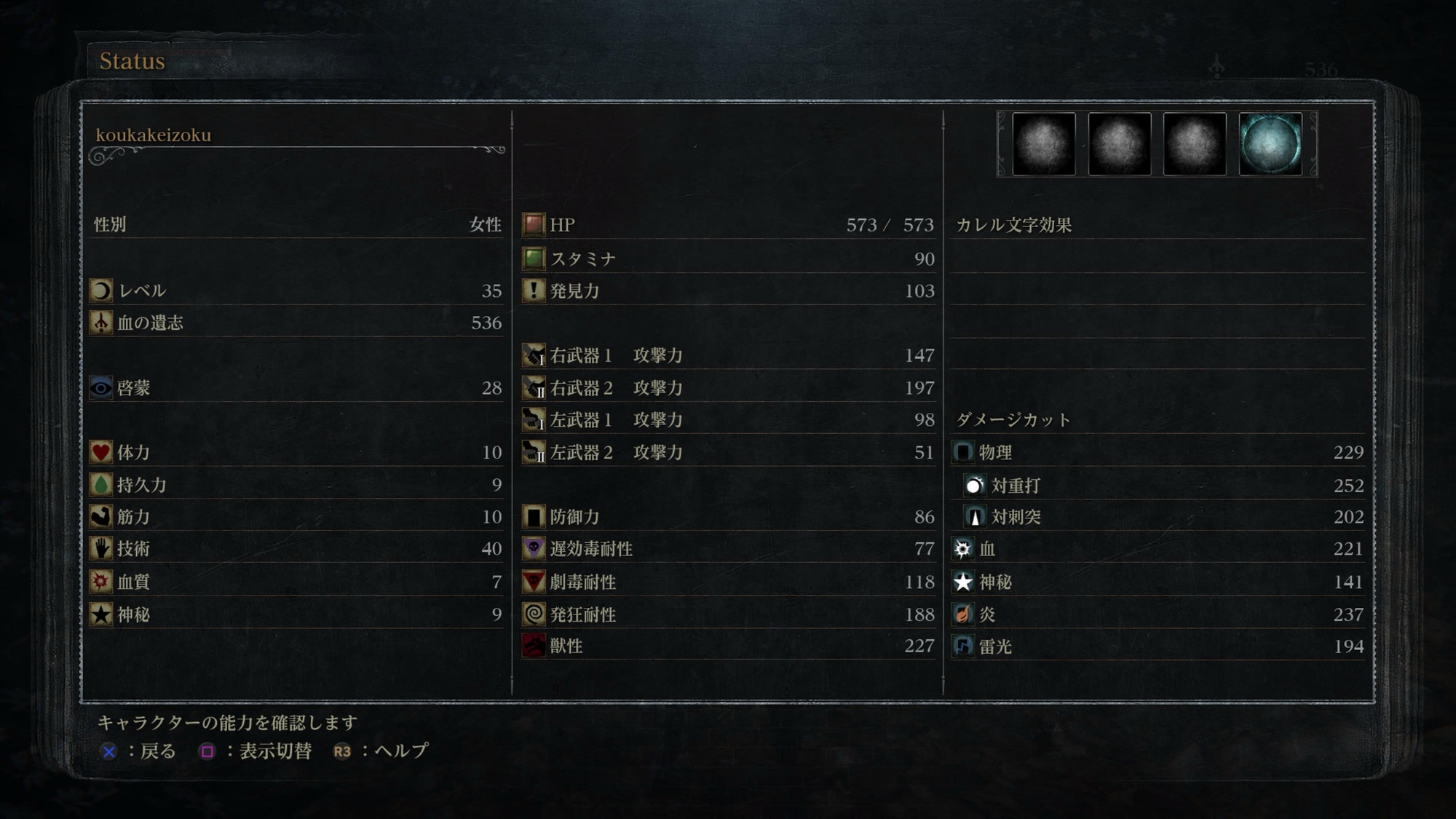Select the Blood Echoes icon
The width and height of the screenshot is (1456, 819).
point(100,323)
